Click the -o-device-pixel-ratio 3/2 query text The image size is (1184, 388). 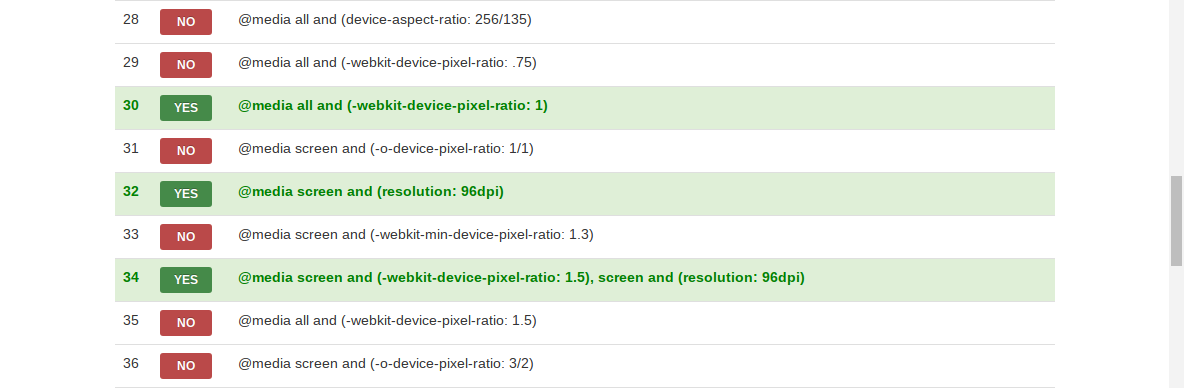386,364
